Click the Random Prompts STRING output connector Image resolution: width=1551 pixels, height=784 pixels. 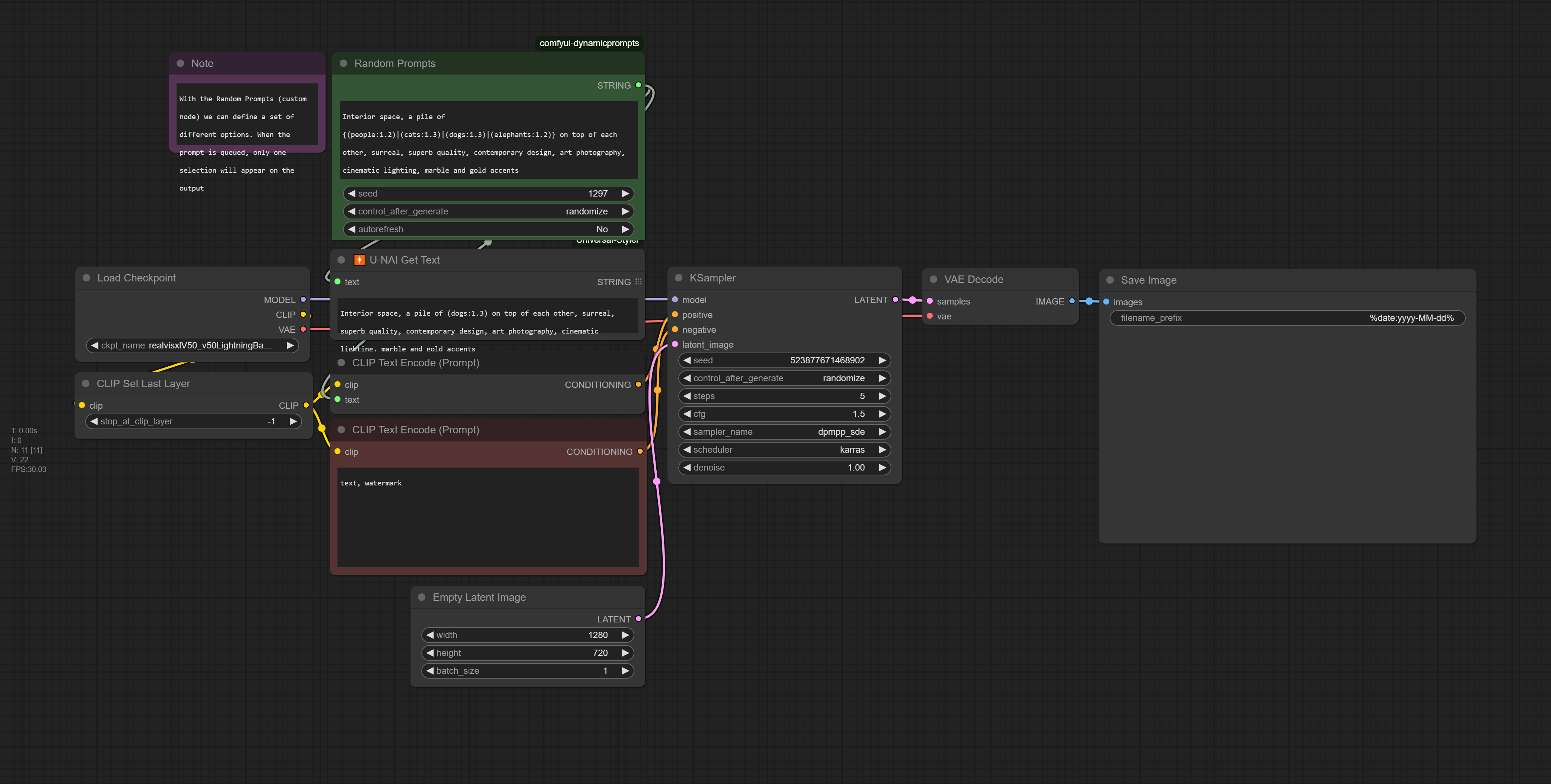pyautogui.click(x=638, y=86)
